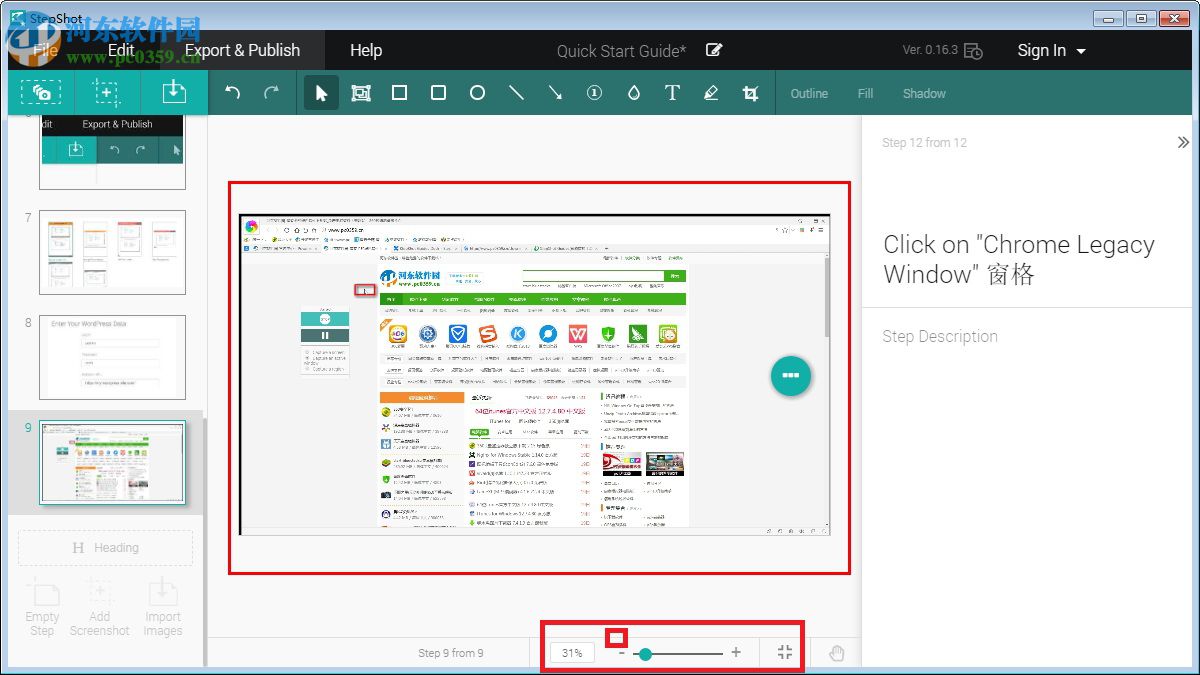The image size is (1200, 675).
Task: Select the arrow drawing tool
Action: pos(555,93)
